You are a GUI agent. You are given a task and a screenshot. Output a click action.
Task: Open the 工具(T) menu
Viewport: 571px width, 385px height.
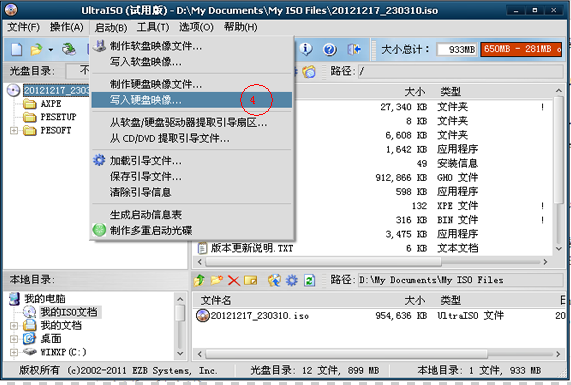[x=153, y=27]
